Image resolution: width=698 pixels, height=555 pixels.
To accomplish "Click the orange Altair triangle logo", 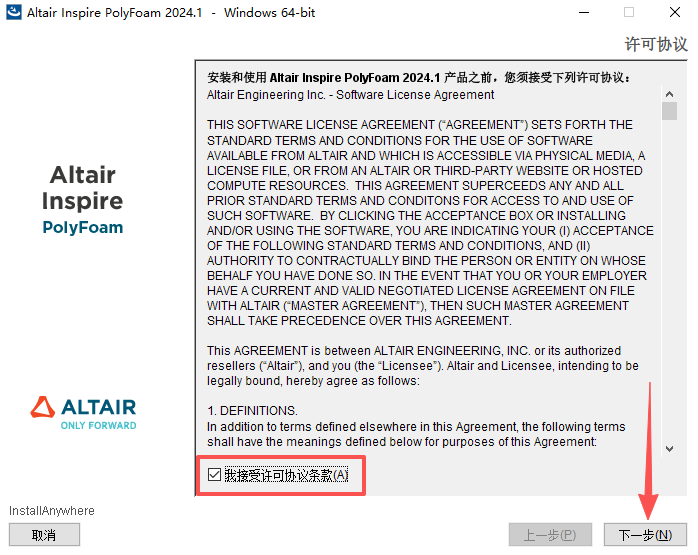I will point(43,406).
